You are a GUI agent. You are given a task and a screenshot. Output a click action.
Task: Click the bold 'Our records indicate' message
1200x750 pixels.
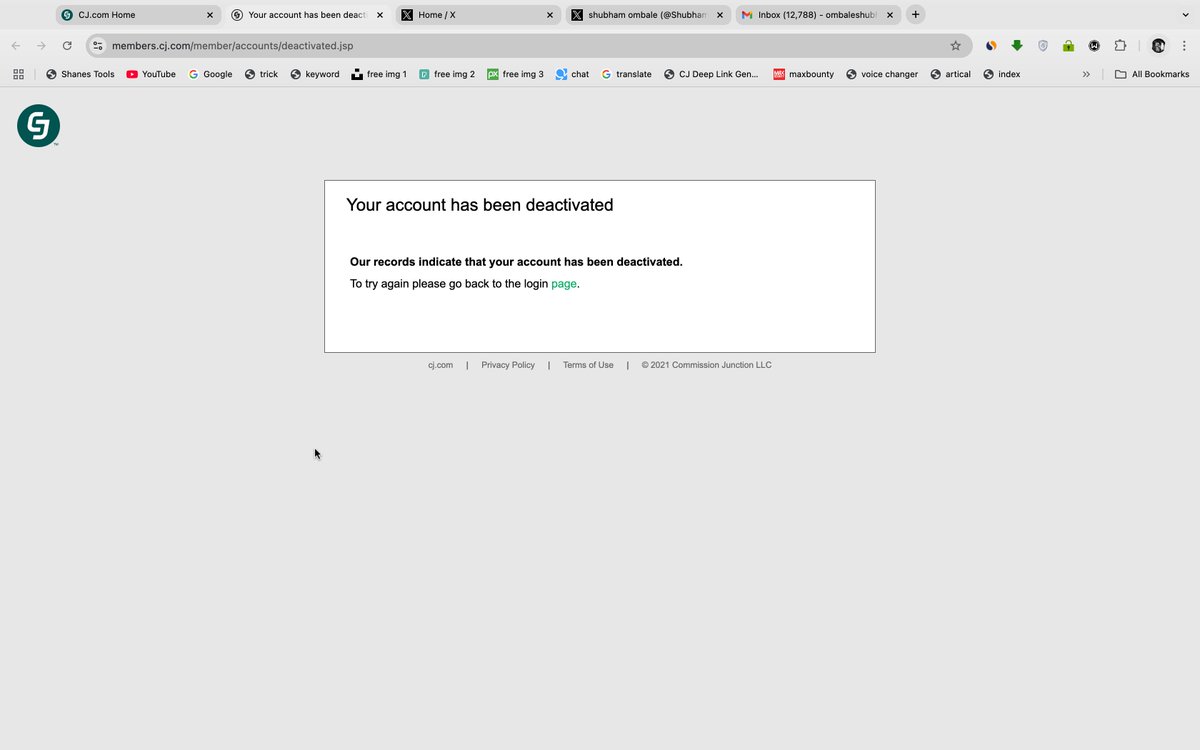(516, 262)
